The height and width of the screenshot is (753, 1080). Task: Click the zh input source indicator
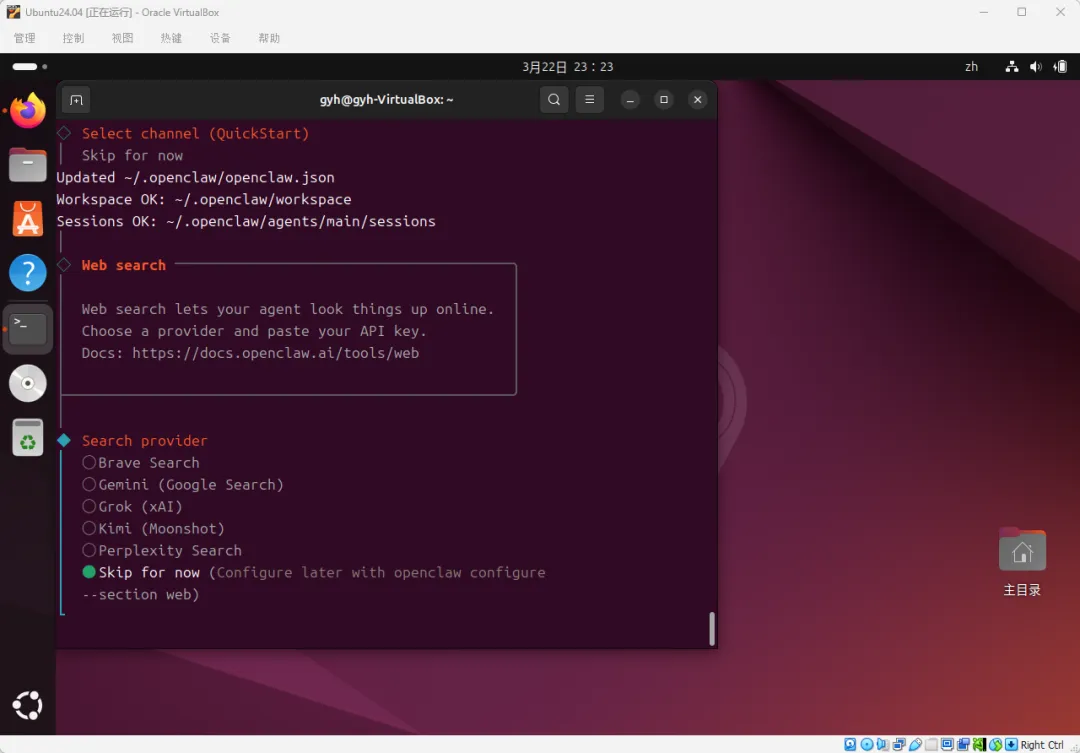pyautogui.click(x=971, y=67)
